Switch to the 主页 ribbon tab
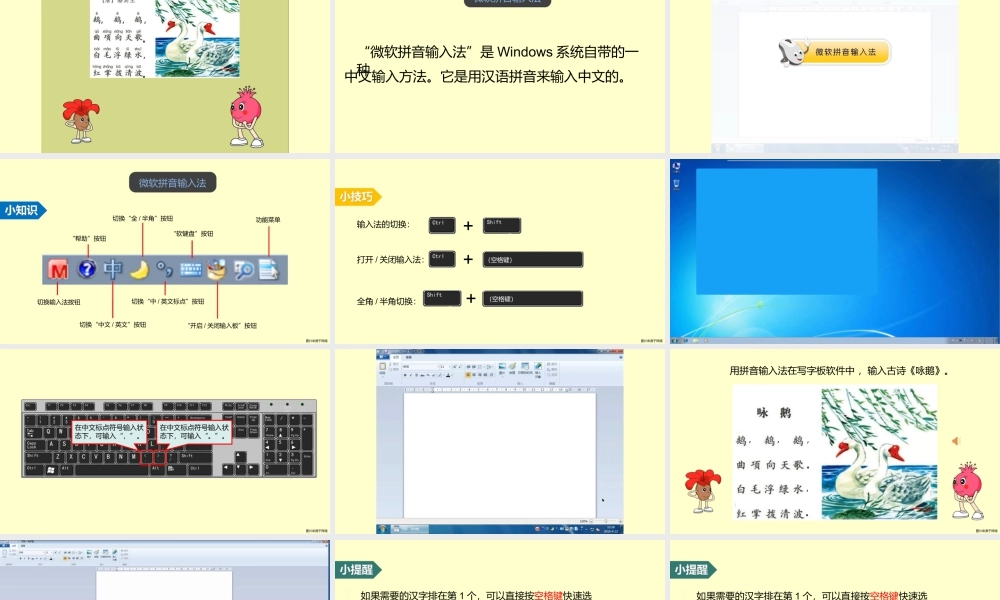The image size is (1000, 600). coord(395,357)
